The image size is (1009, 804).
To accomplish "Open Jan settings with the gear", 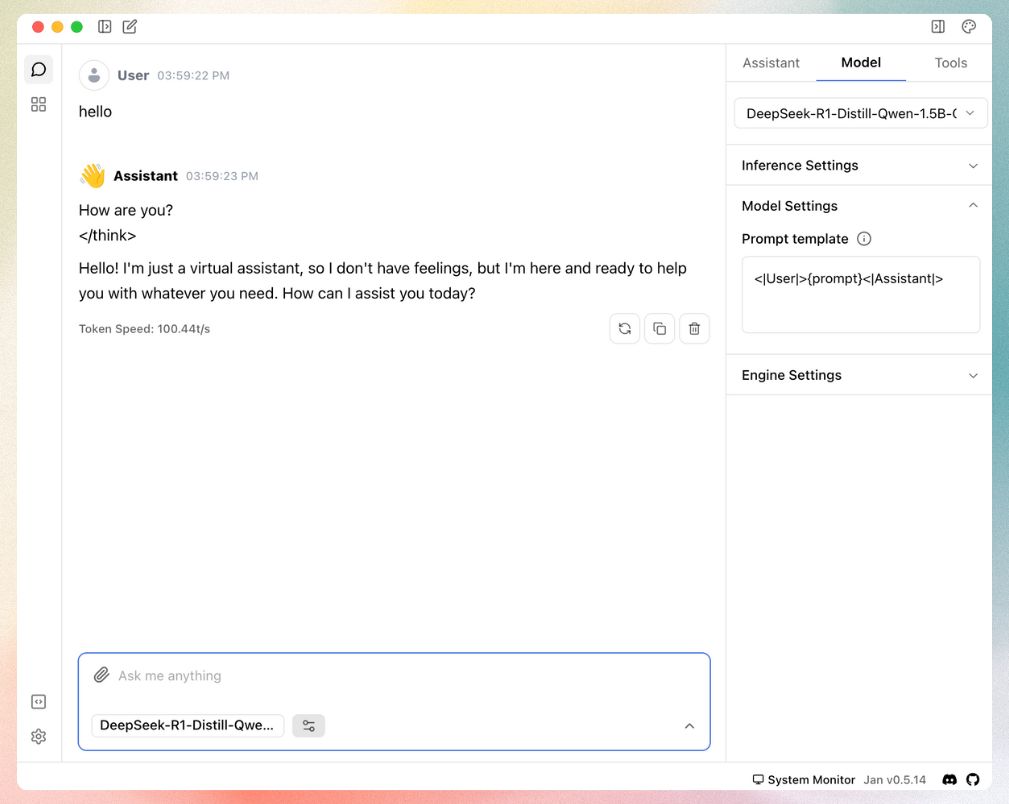I will pyautogui.click(x=38, y=736).
